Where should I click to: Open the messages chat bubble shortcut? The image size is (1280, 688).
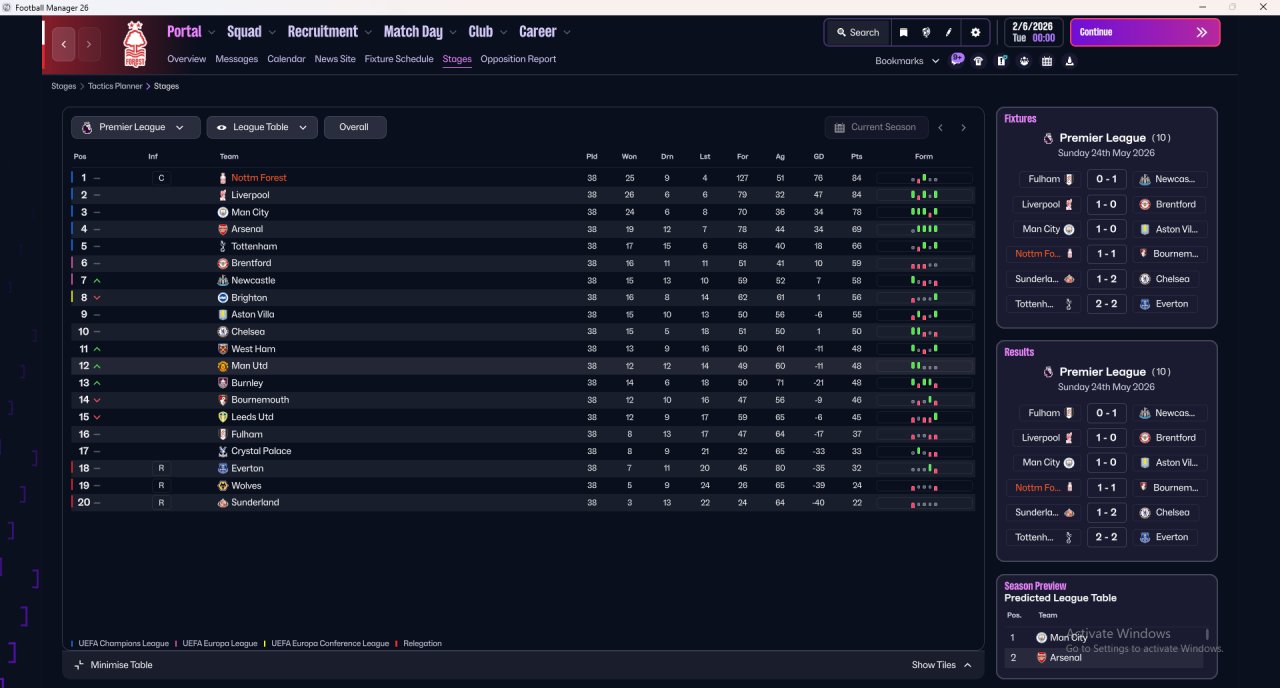[x=957, y=60]
